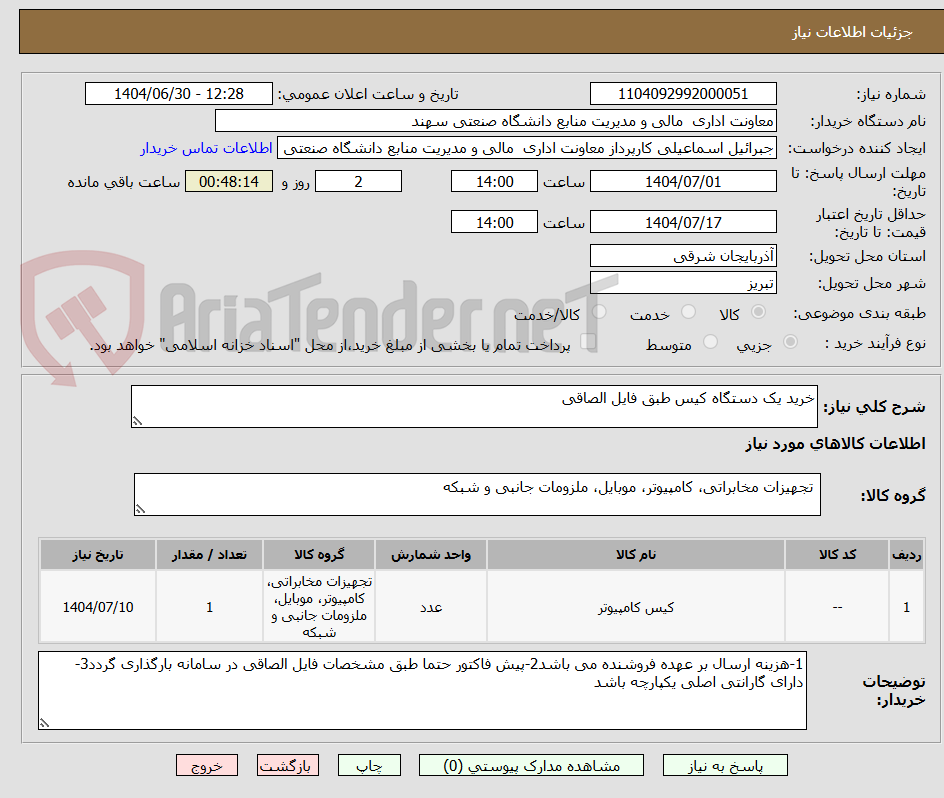Click the resize handle of گروه کالا textbox
The image size is (944, 798).
click(x=142, y=506)
